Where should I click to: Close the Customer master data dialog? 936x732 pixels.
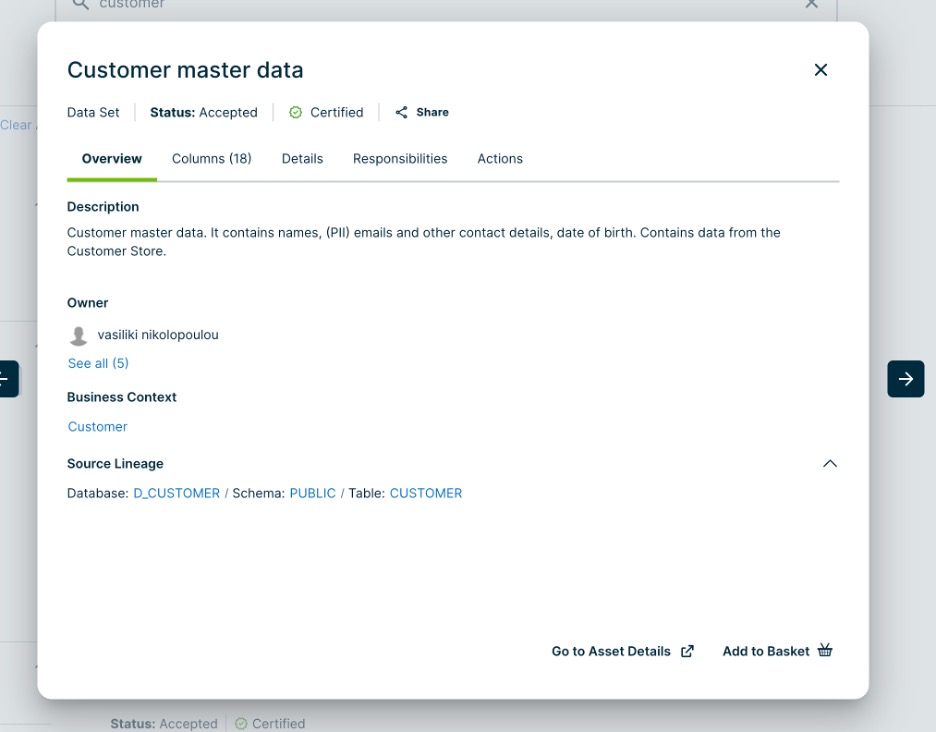pyautogui.click(x=821, y=70)
